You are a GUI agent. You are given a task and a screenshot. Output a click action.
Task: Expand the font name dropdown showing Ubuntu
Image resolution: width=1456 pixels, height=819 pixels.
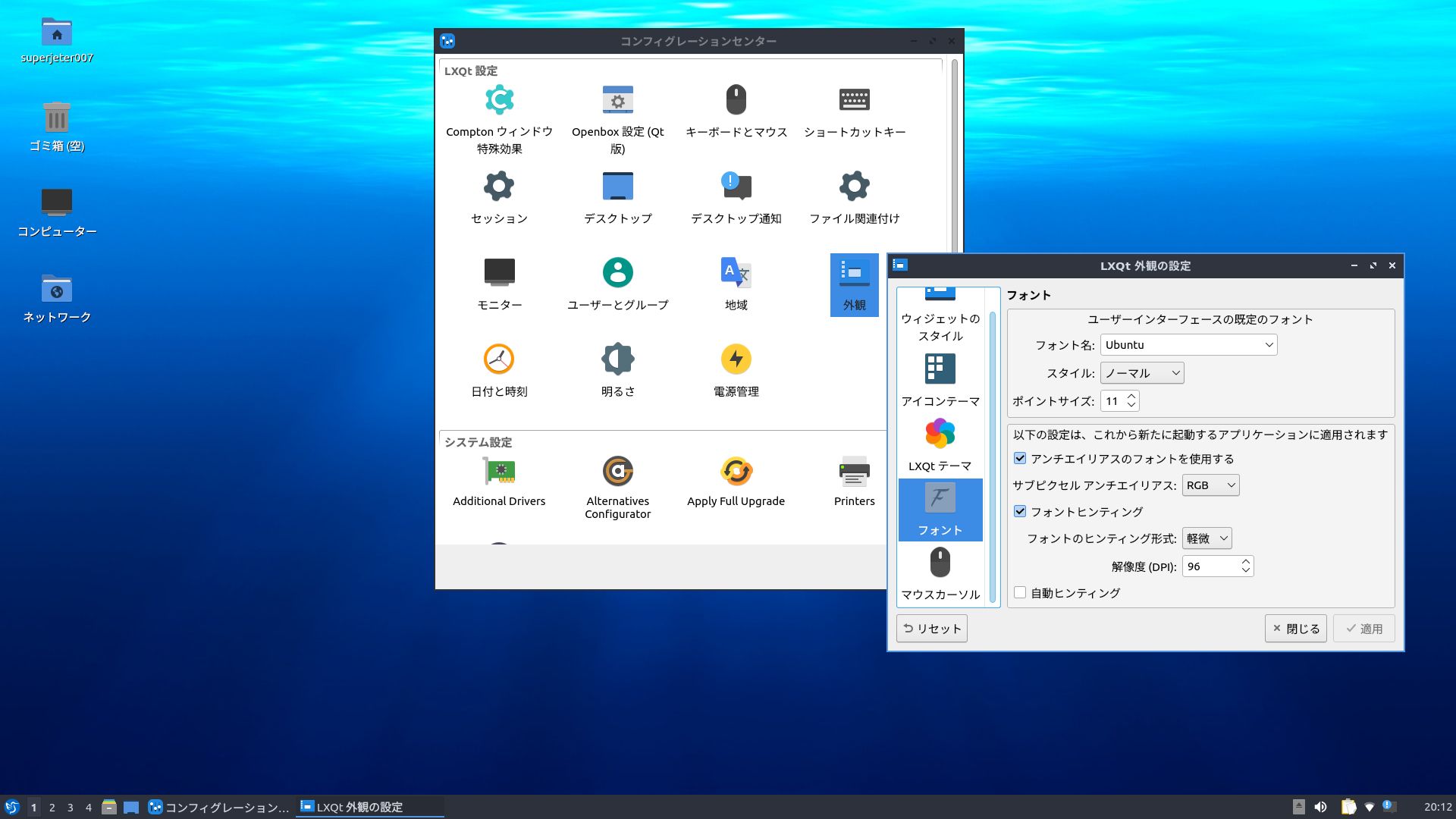tap(1188, 345)
